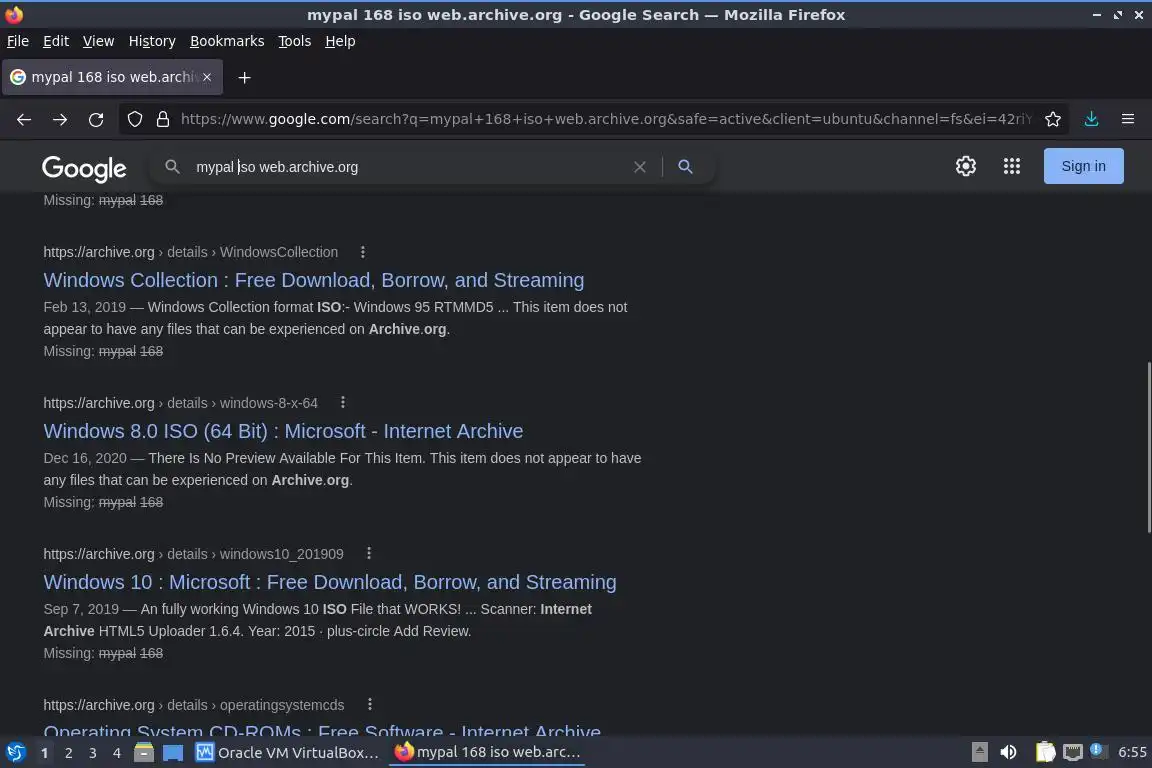Open the file manager taskbar icon
1152x768 pixels.
tap(144, 753)
